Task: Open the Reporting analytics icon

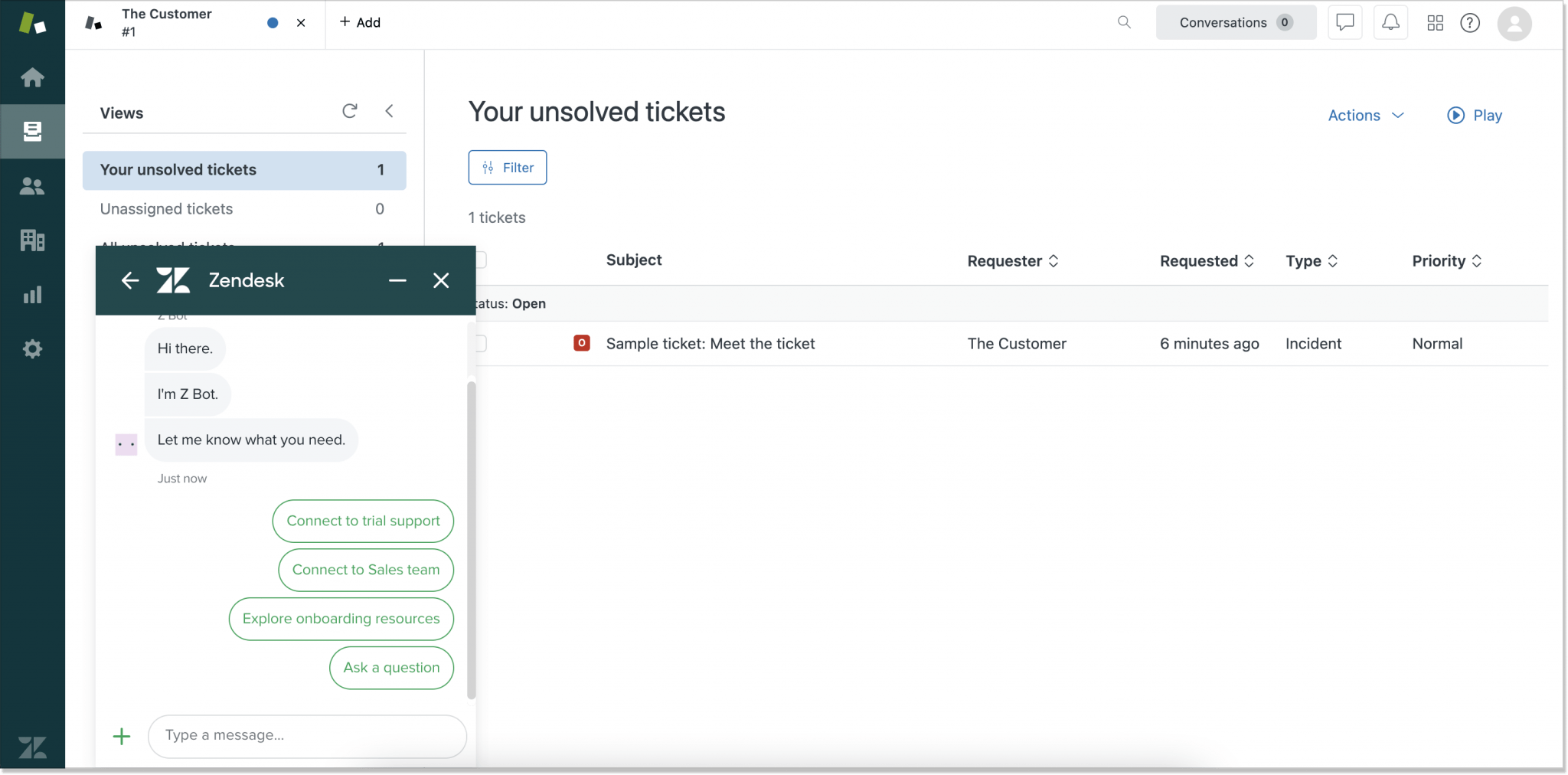Action: click(x=32, y=294)
